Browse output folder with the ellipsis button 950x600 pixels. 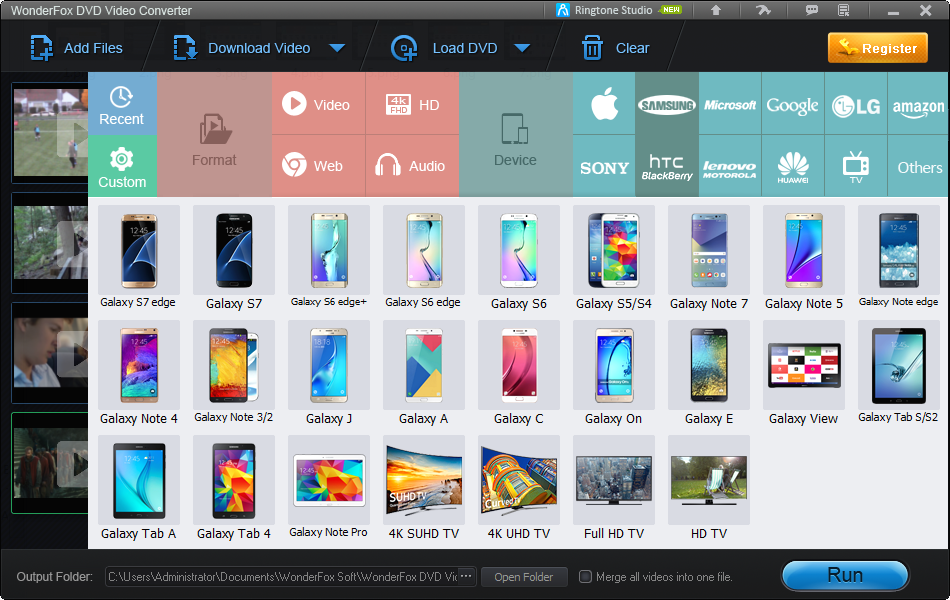point(466,576)
